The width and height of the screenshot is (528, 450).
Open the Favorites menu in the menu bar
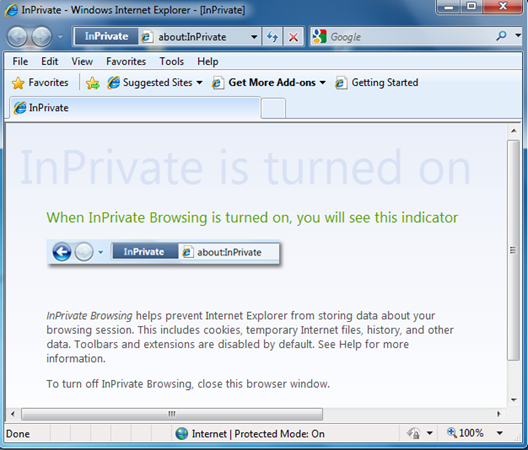click(x=126, y=61)
